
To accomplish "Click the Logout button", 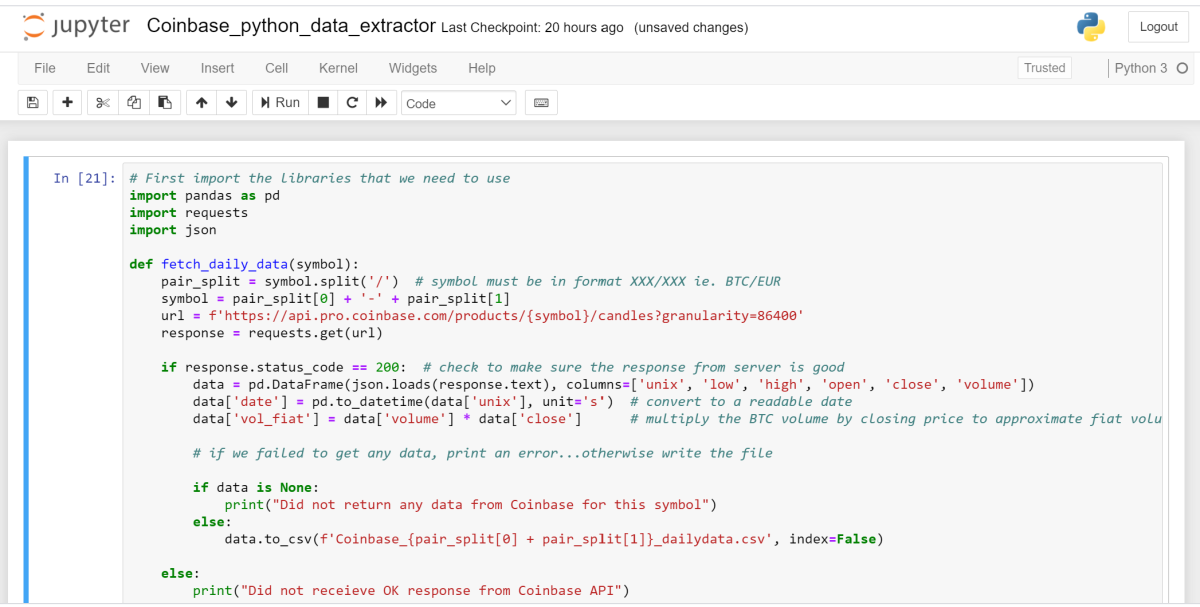I will pos(1158,26).
